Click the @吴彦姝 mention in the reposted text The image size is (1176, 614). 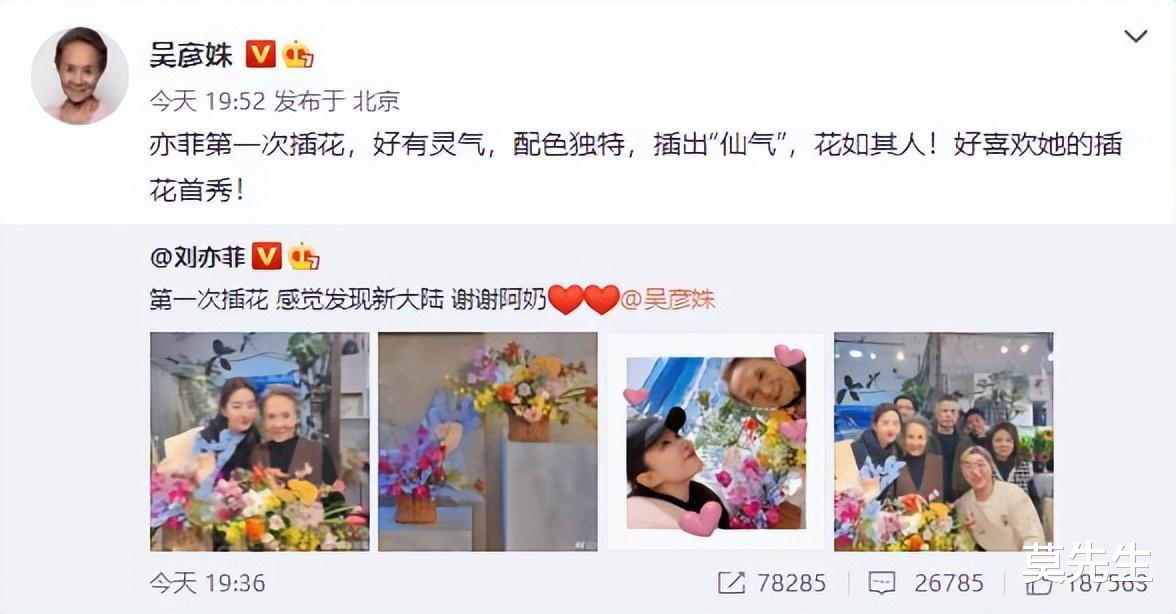tap(668, 299)
